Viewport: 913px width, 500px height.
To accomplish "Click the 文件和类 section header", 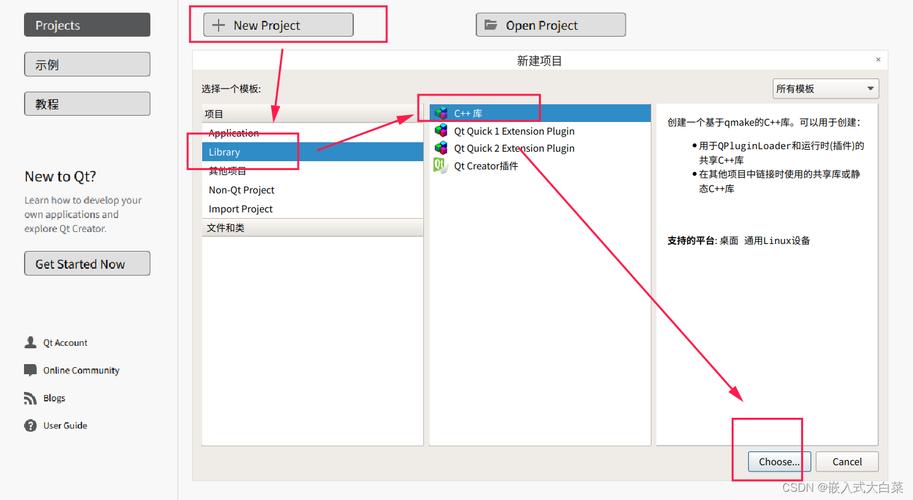I will point(312,228).
